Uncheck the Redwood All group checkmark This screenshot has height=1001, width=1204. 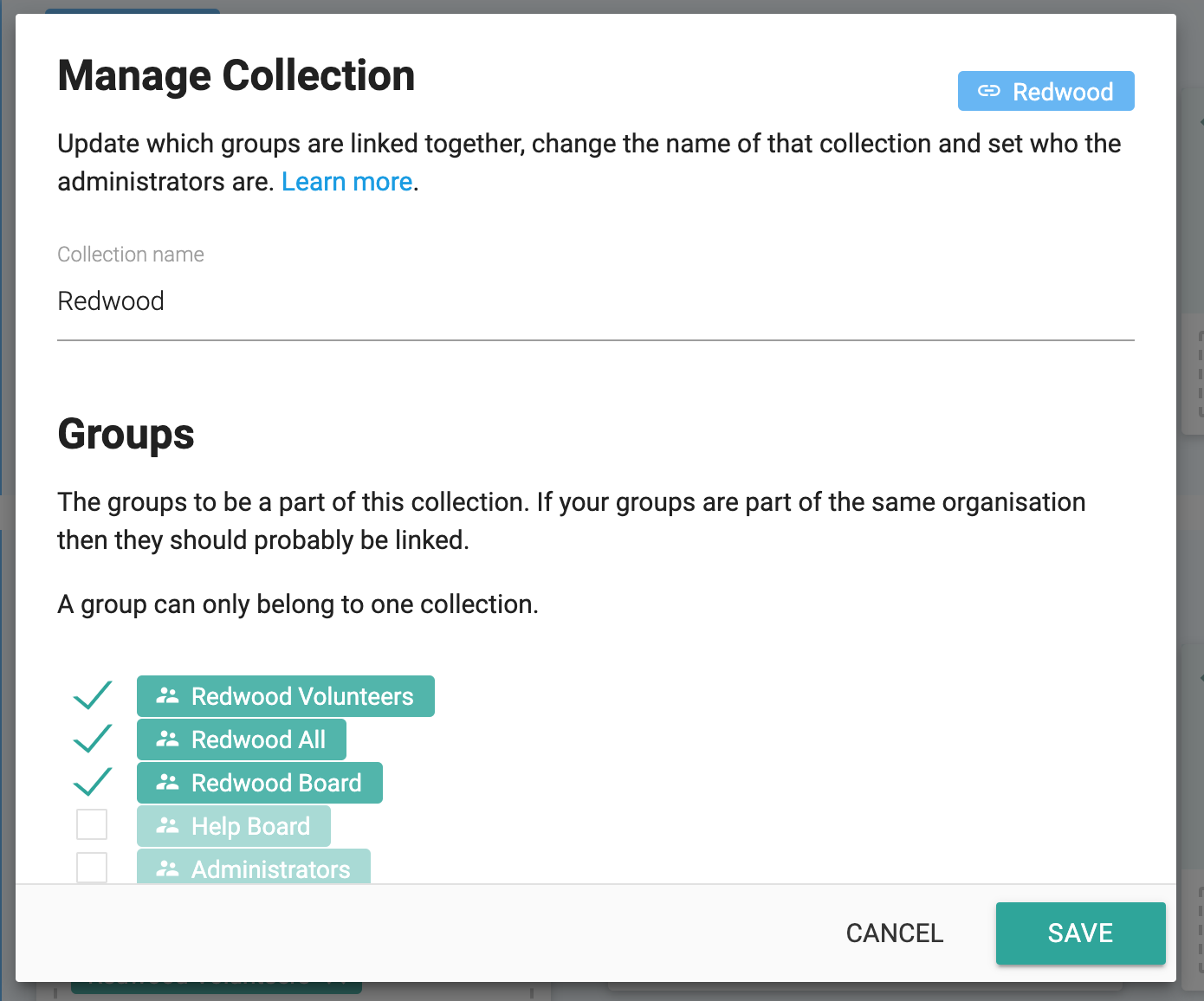click(x=92, y=739)
